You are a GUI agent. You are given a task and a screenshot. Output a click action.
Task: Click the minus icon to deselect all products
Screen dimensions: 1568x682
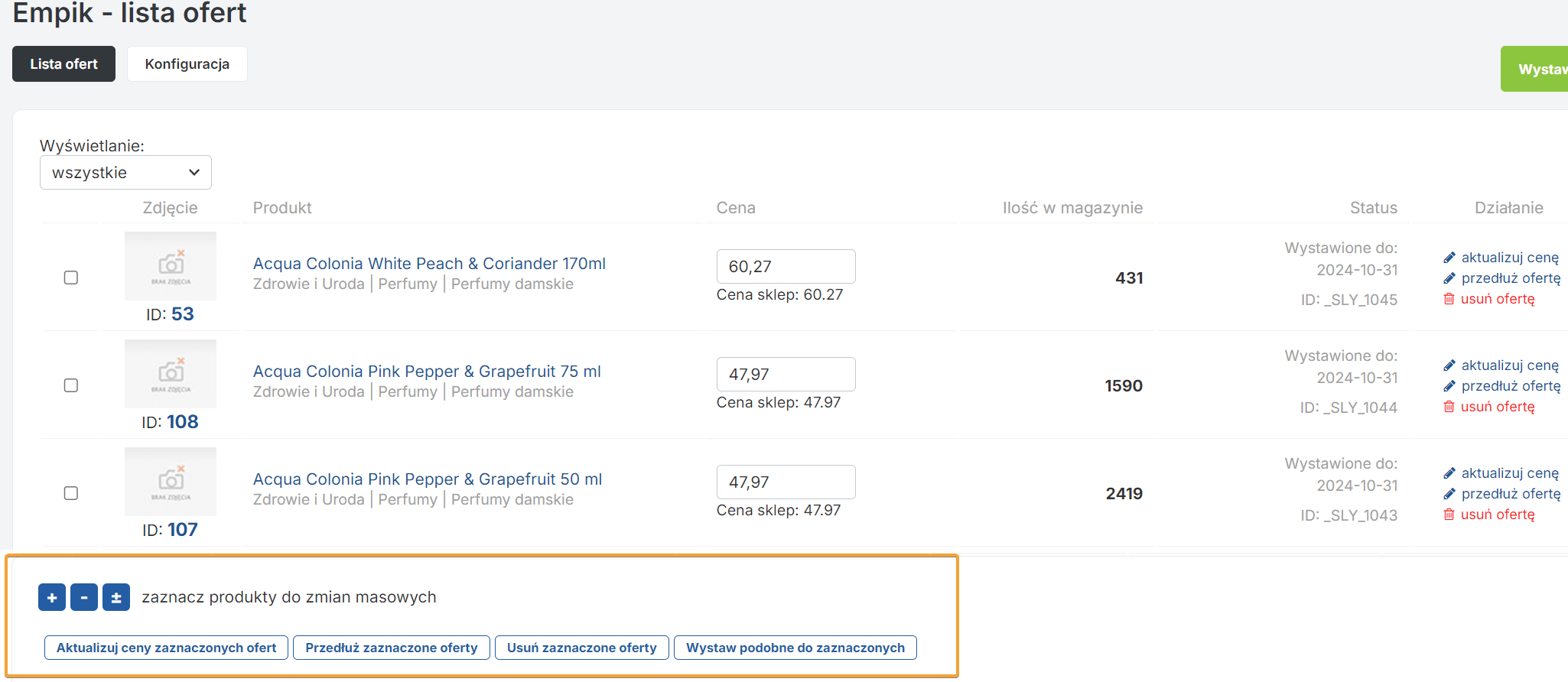[x=84, y=597]
